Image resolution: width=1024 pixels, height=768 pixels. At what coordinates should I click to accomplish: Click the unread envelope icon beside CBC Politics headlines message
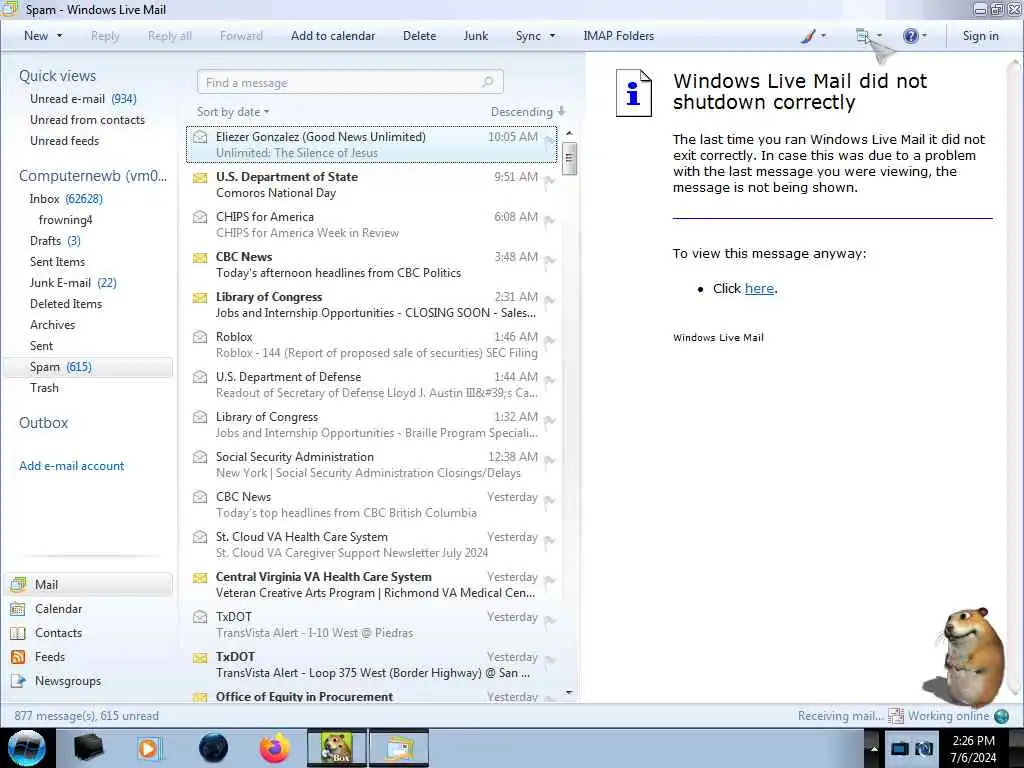coord(200,257)
